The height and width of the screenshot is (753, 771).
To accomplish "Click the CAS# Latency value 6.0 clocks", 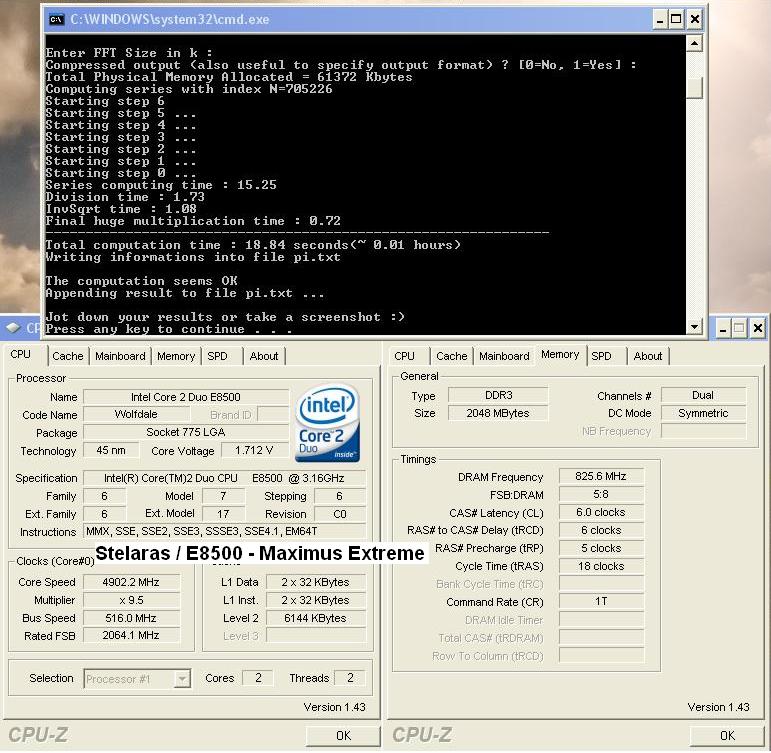I will [x=601, y=512].
